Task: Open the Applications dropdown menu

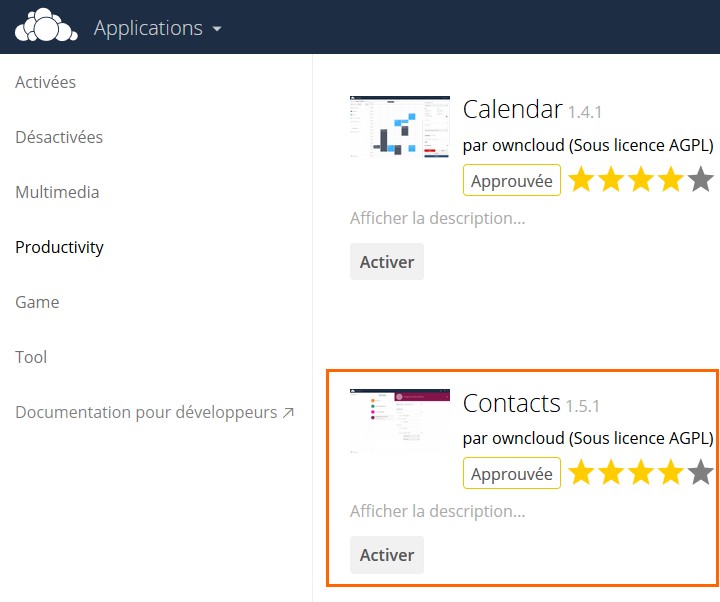Action: pos(157,28)
